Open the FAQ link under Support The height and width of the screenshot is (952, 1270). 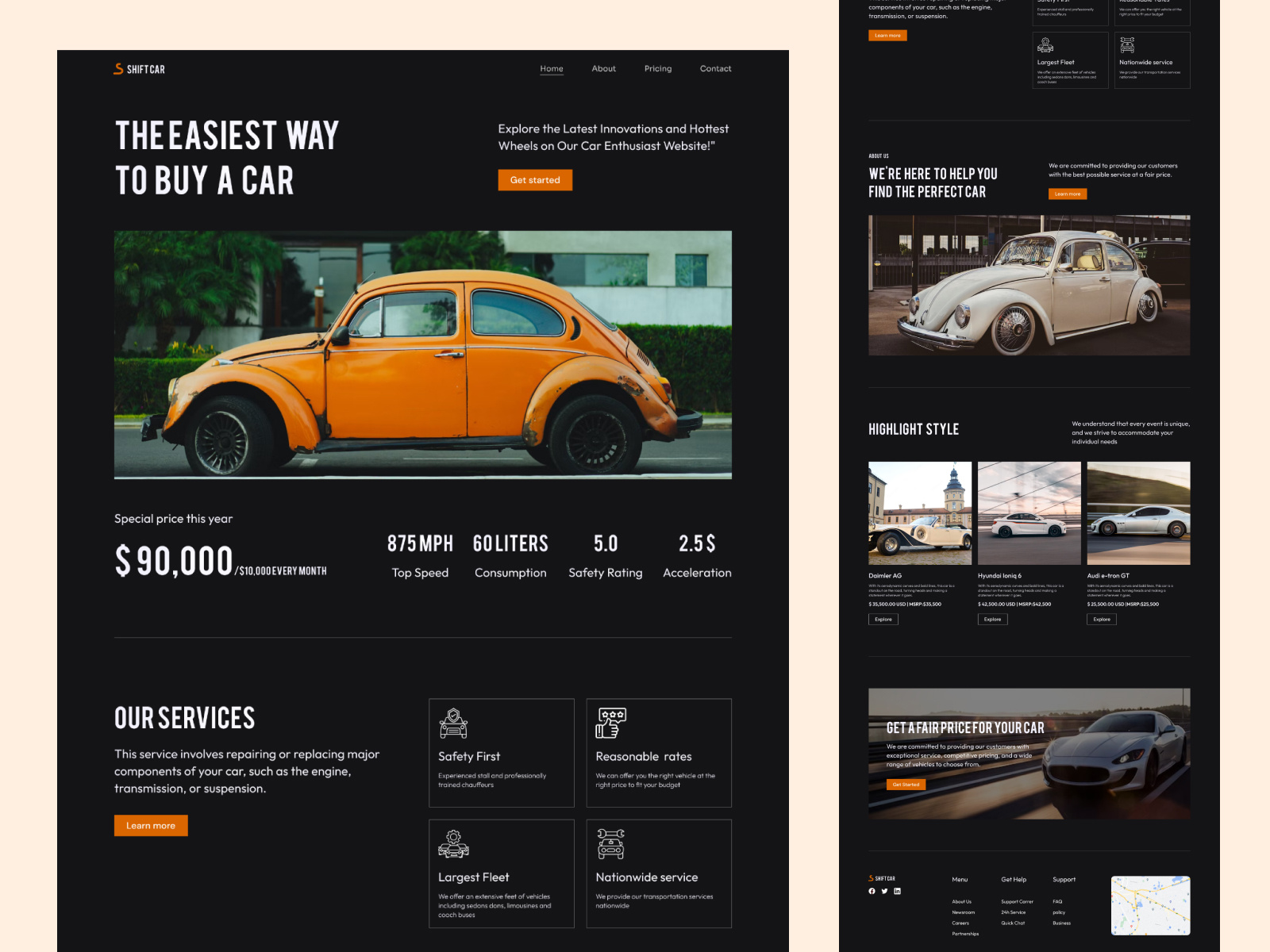(1056, 901)
